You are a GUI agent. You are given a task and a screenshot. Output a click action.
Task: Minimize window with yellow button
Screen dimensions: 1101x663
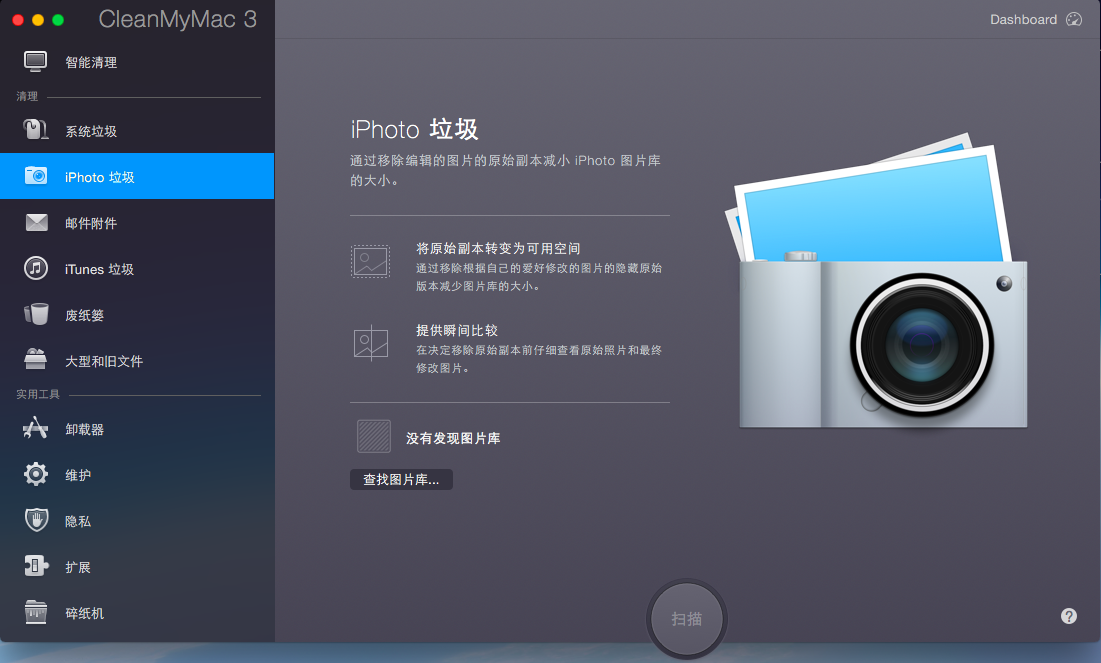(38, 20)
